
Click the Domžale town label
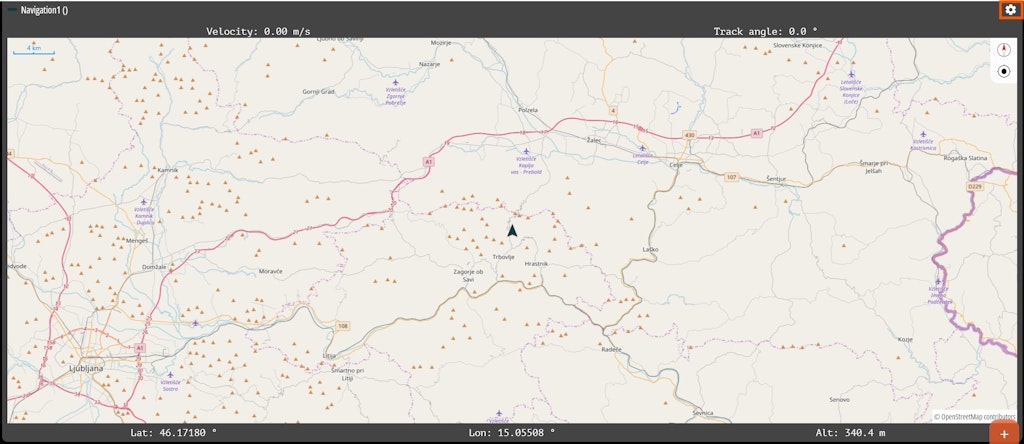point(156,267)
